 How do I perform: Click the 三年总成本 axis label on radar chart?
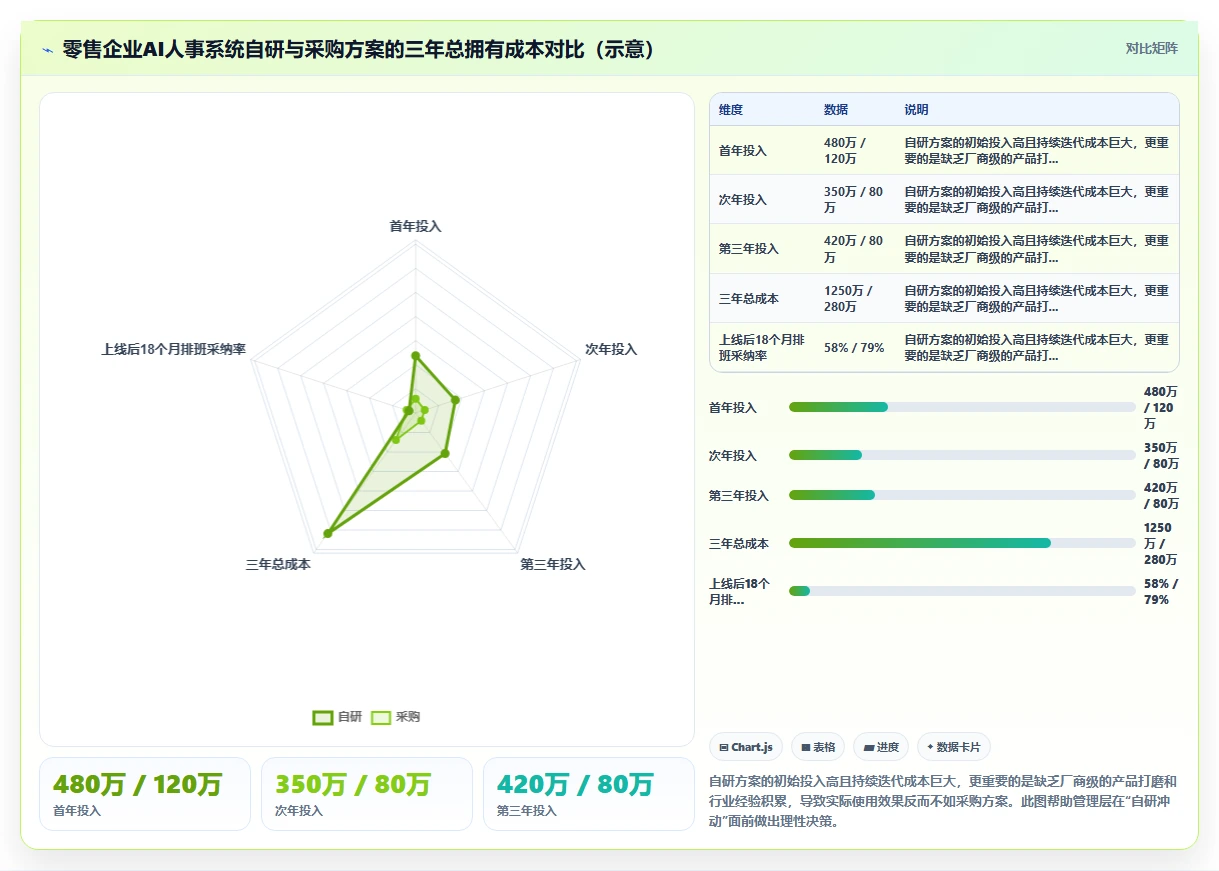(x=278, y=564)
